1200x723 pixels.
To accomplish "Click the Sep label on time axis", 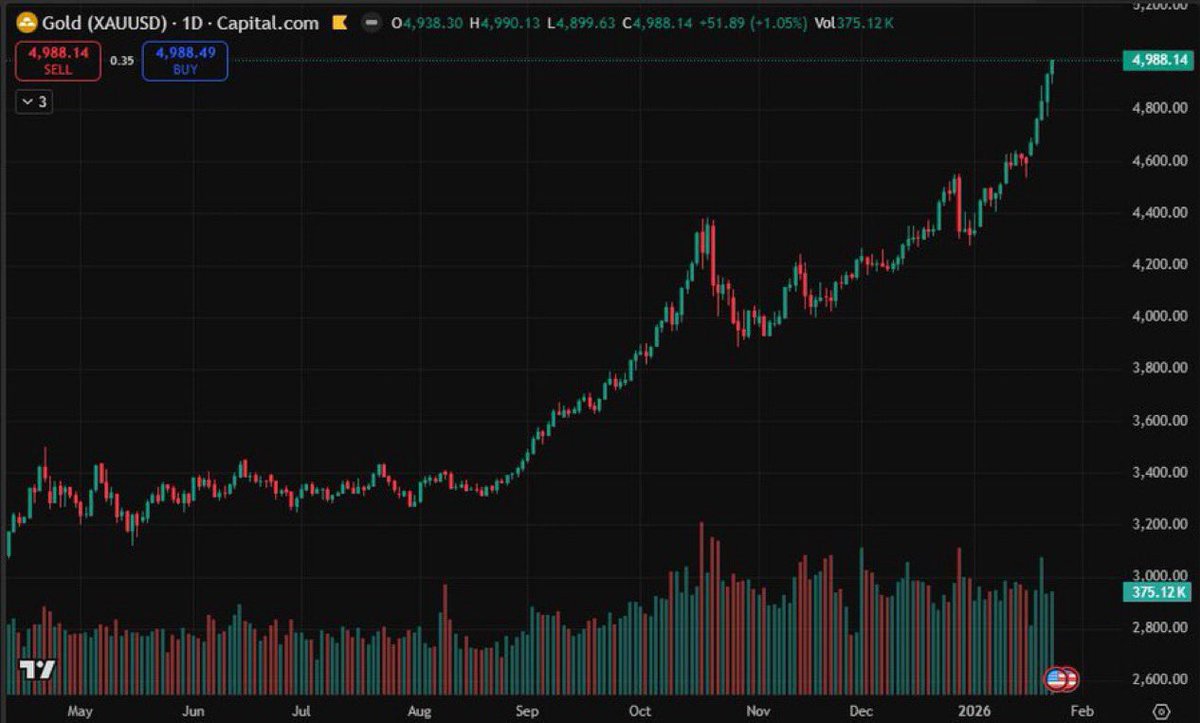I will [528, 712].
